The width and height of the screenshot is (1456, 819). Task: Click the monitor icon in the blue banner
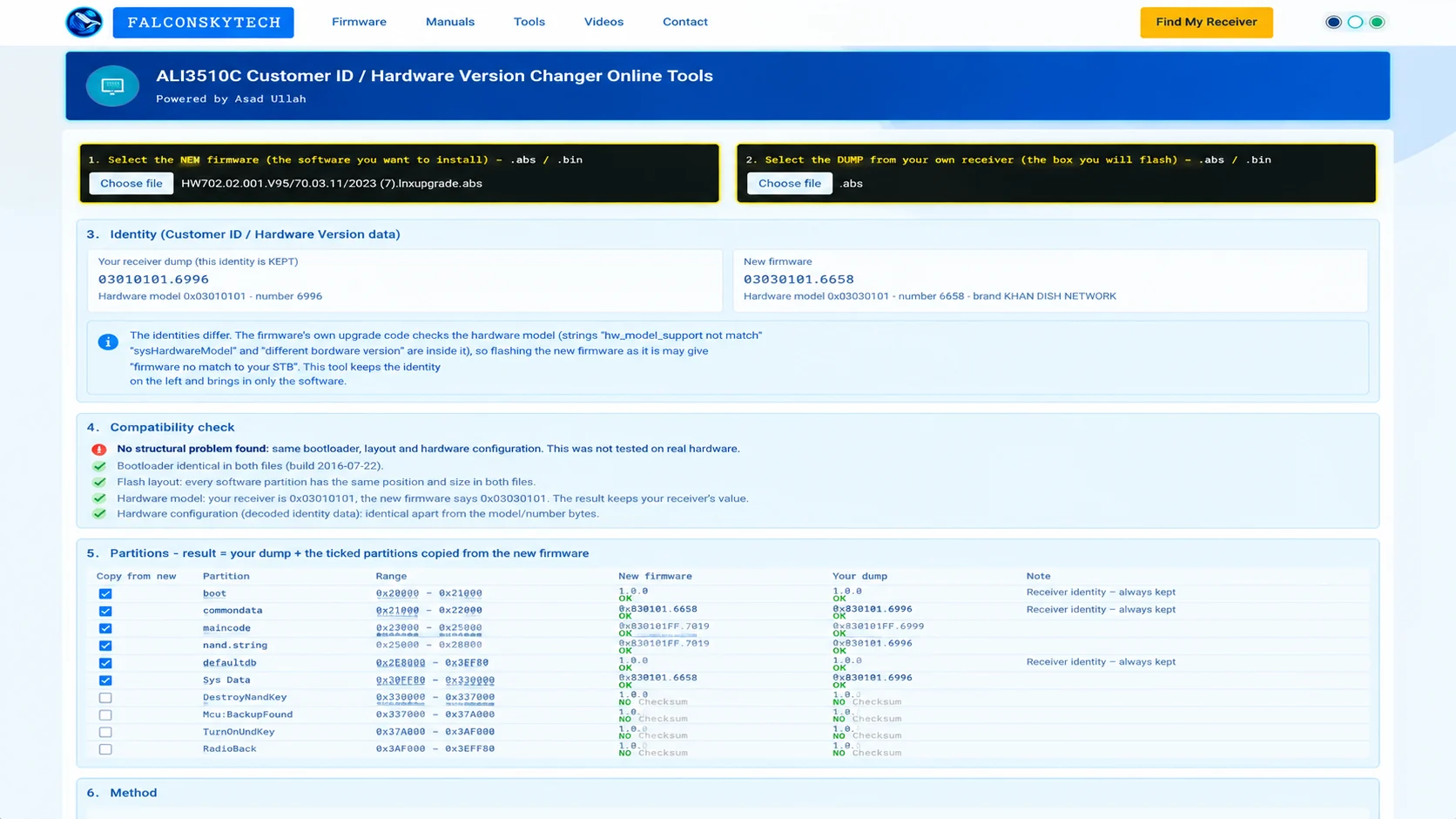click(x=112, y=85)
